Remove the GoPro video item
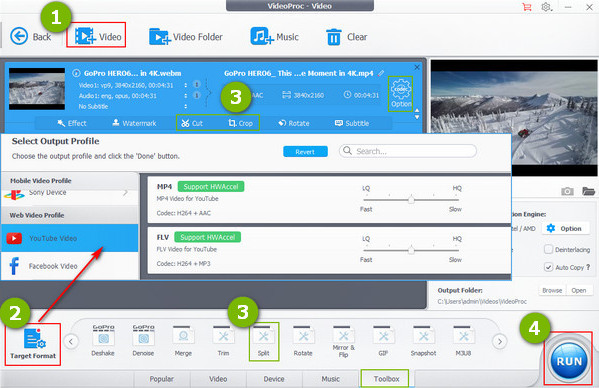 pyautogui.click(x=417, y=67)
